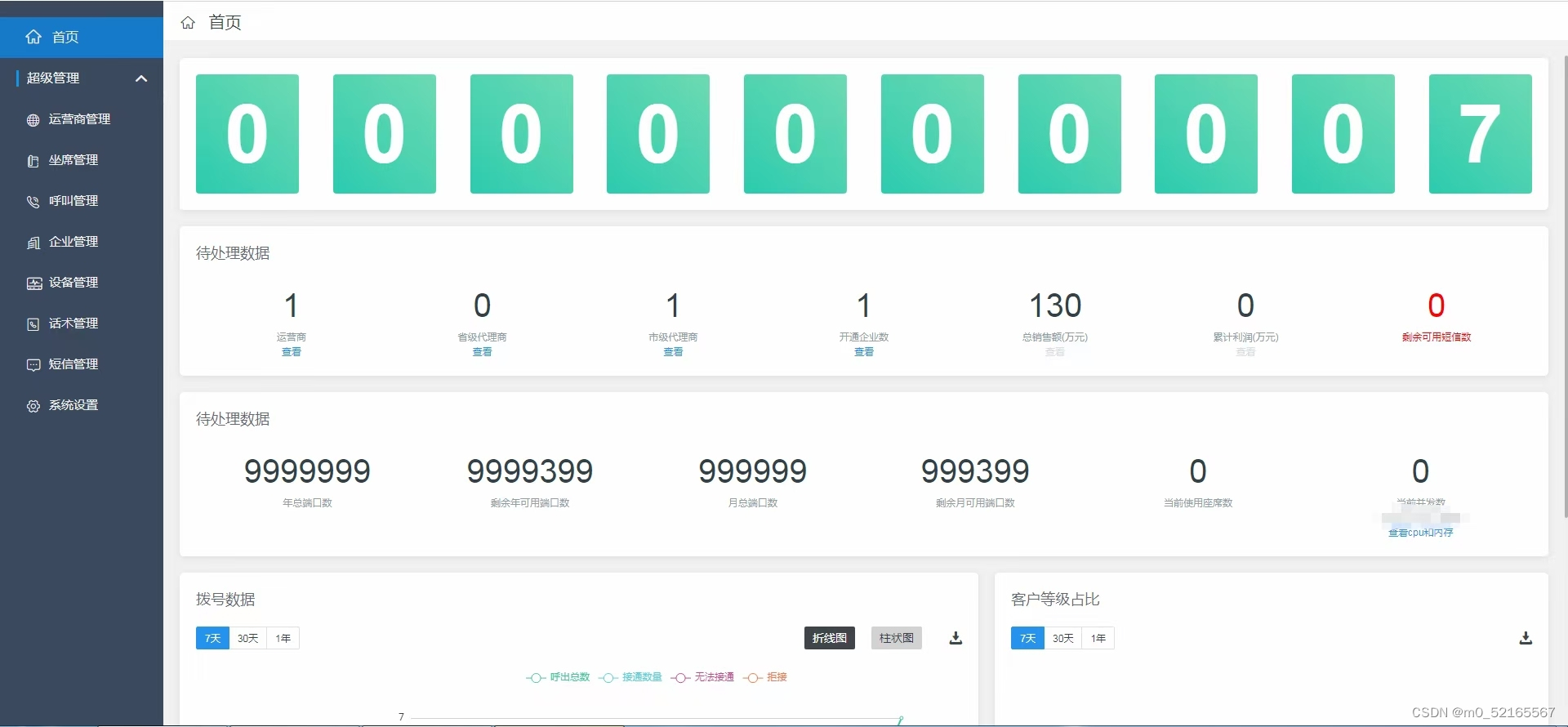Click the 999399 剩余月可用端口数 value
The height and width of the screenshot is (727, 1568).
click(975, 471)
